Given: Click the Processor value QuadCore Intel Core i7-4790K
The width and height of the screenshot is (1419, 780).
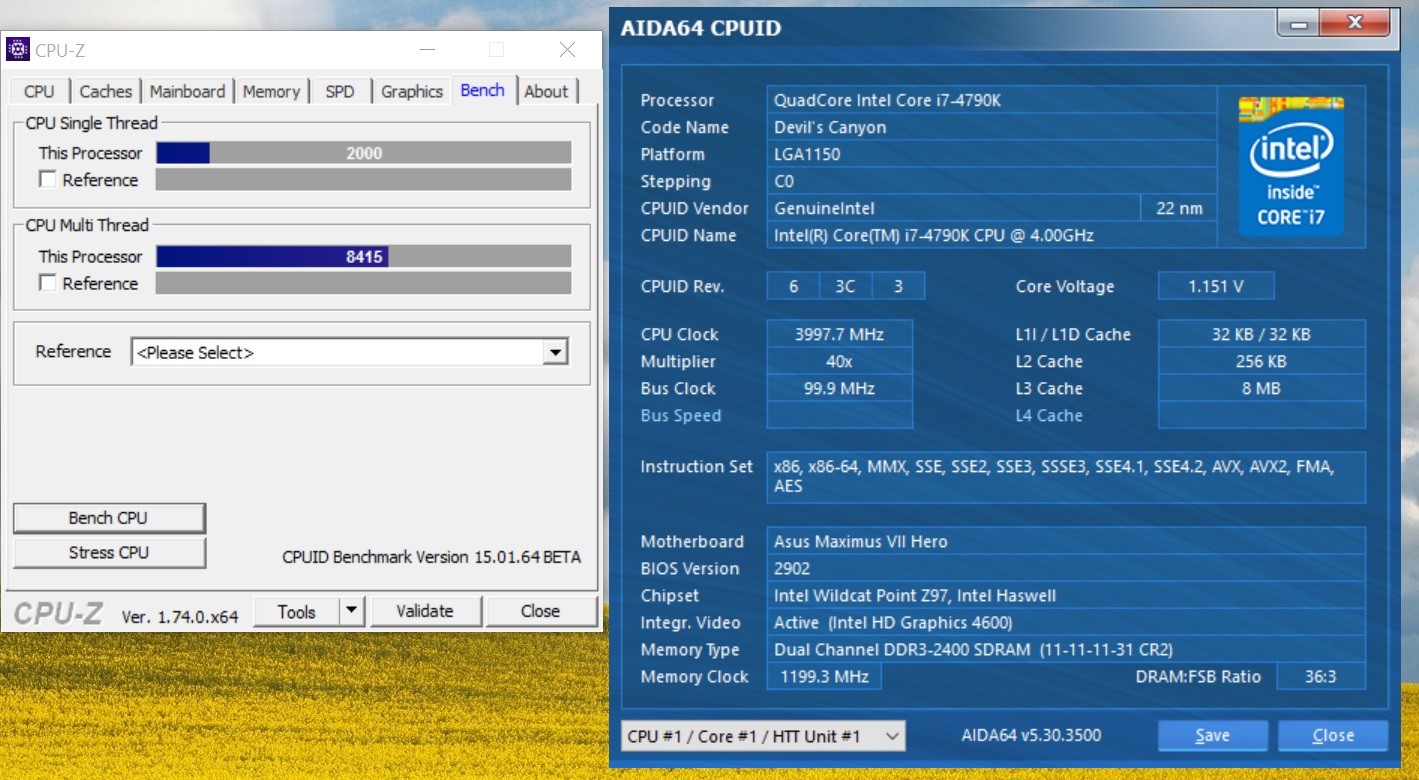Looking at the screenshot, I should (991, 100).
